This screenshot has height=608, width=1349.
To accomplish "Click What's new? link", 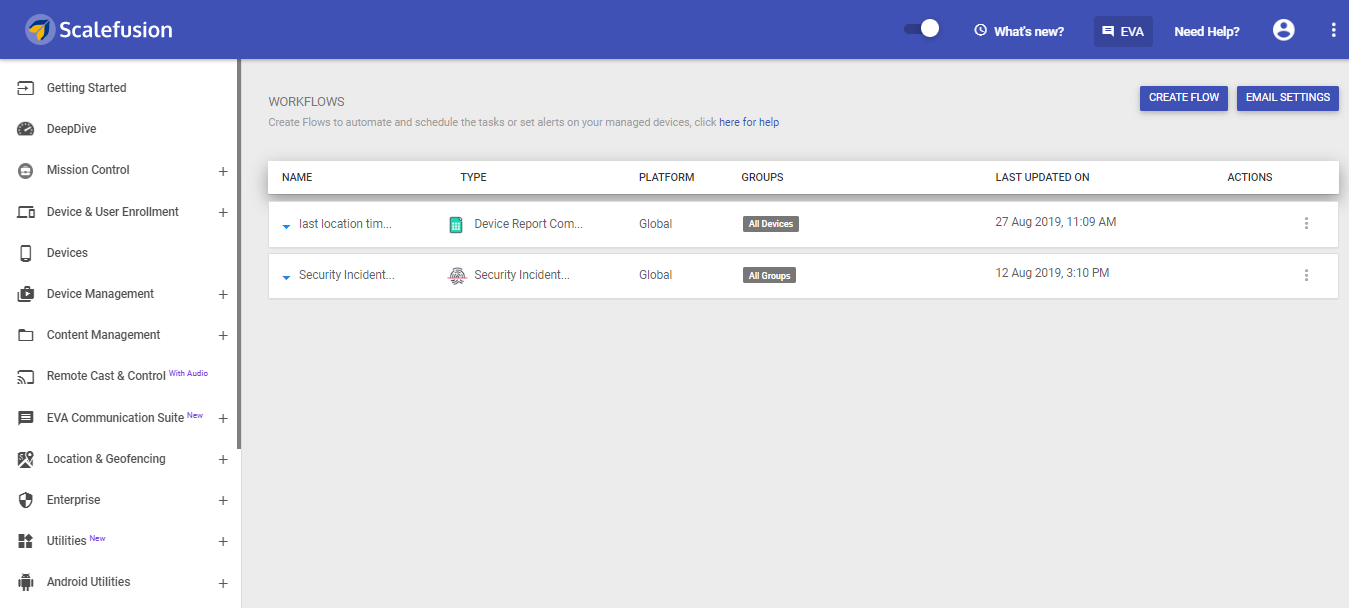I will coord(1029,32).
